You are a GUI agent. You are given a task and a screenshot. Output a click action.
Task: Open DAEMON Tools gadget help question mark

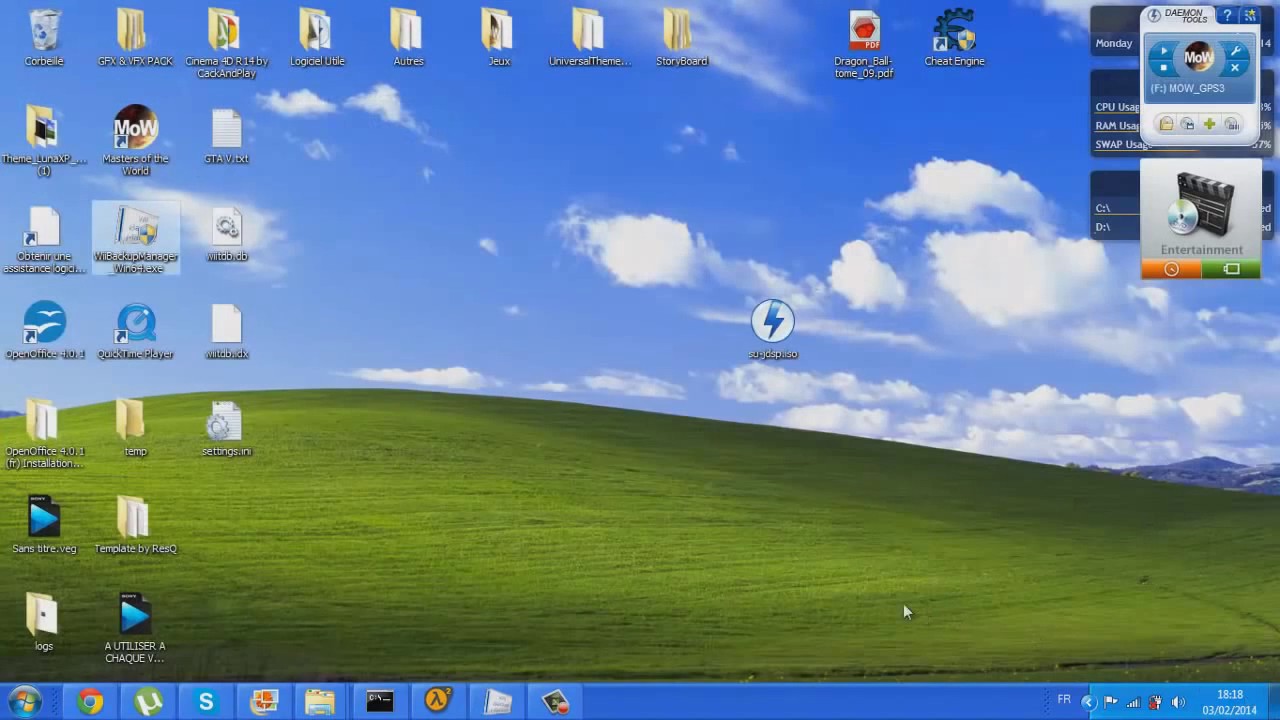coord(1227,16)
